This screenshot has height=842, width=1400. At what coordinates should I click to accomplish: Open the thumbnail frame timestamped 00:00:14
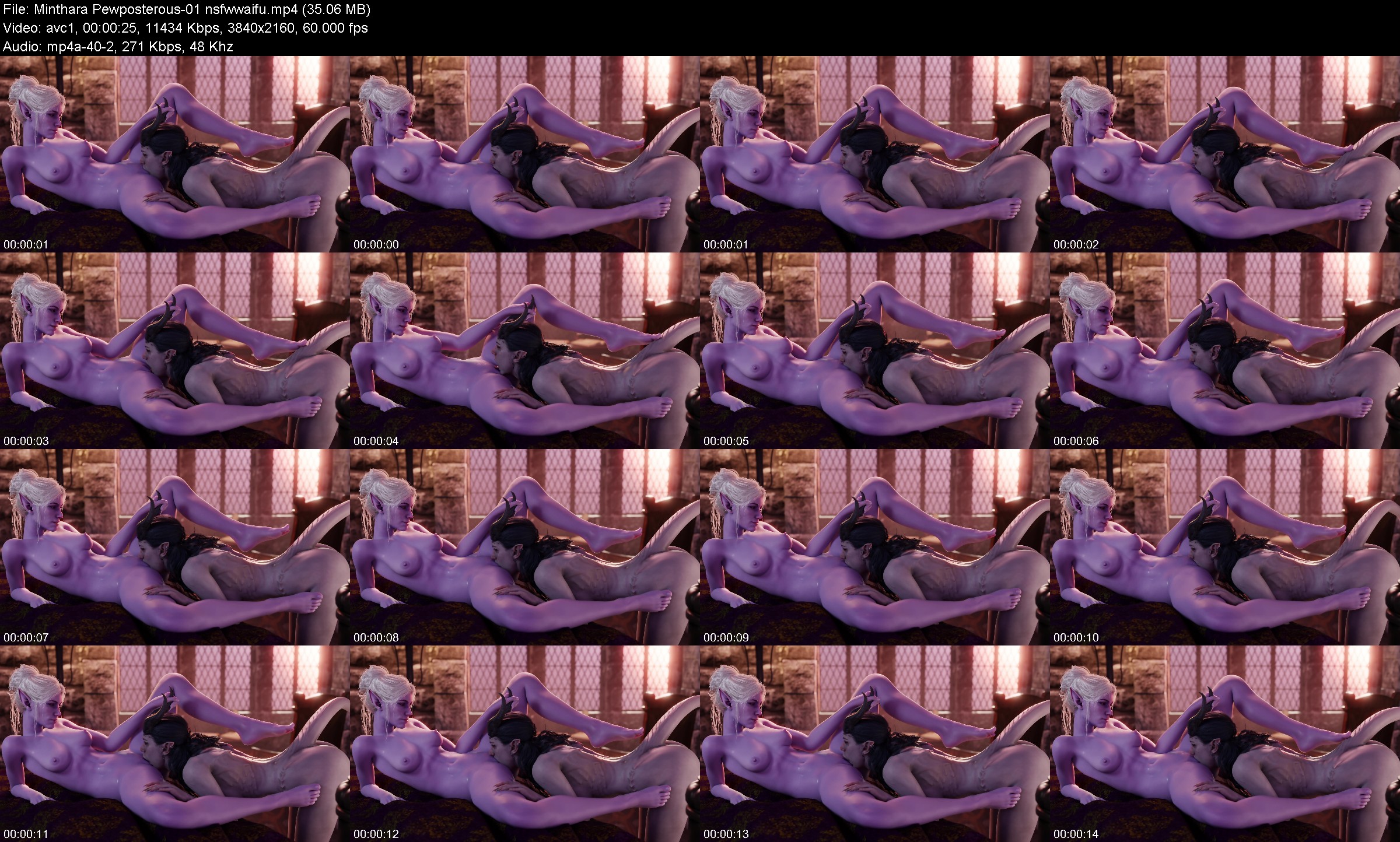(x=1225, y=743)
